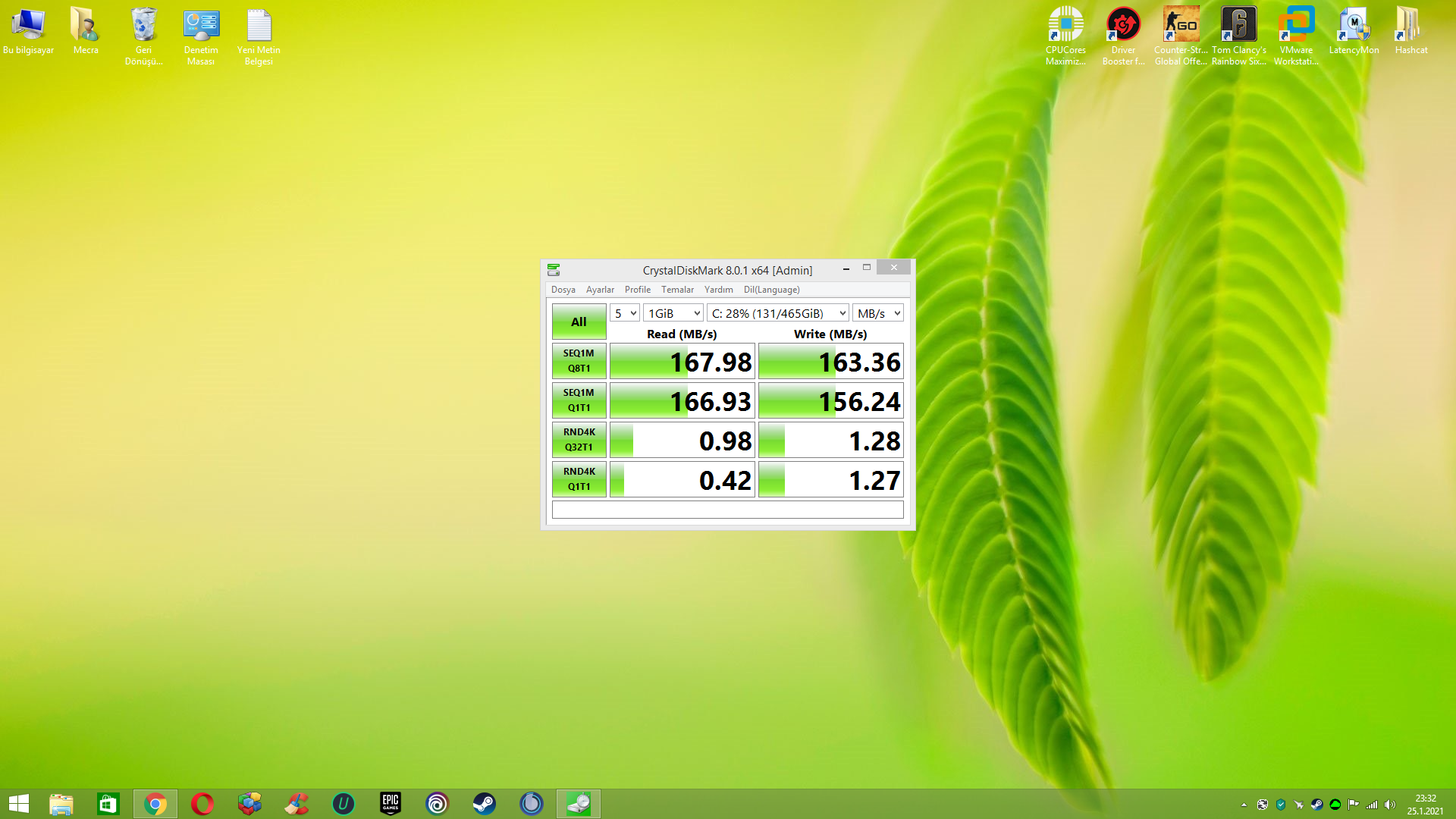Click the Opera browser taskbar icon
The width and height of the screenshot is (1456, 819).
[202, 803]
